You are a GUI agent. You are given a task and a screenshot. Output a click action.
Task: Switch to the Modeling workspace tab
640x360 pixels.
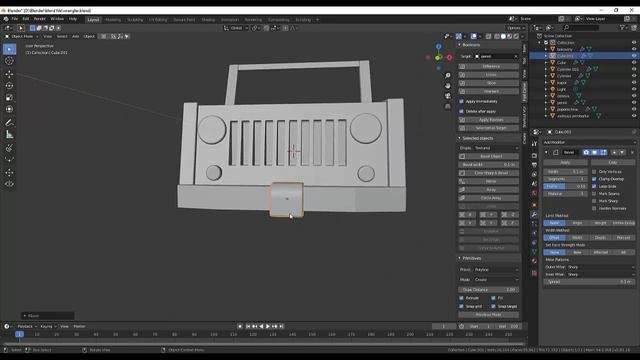click(113, 20)
